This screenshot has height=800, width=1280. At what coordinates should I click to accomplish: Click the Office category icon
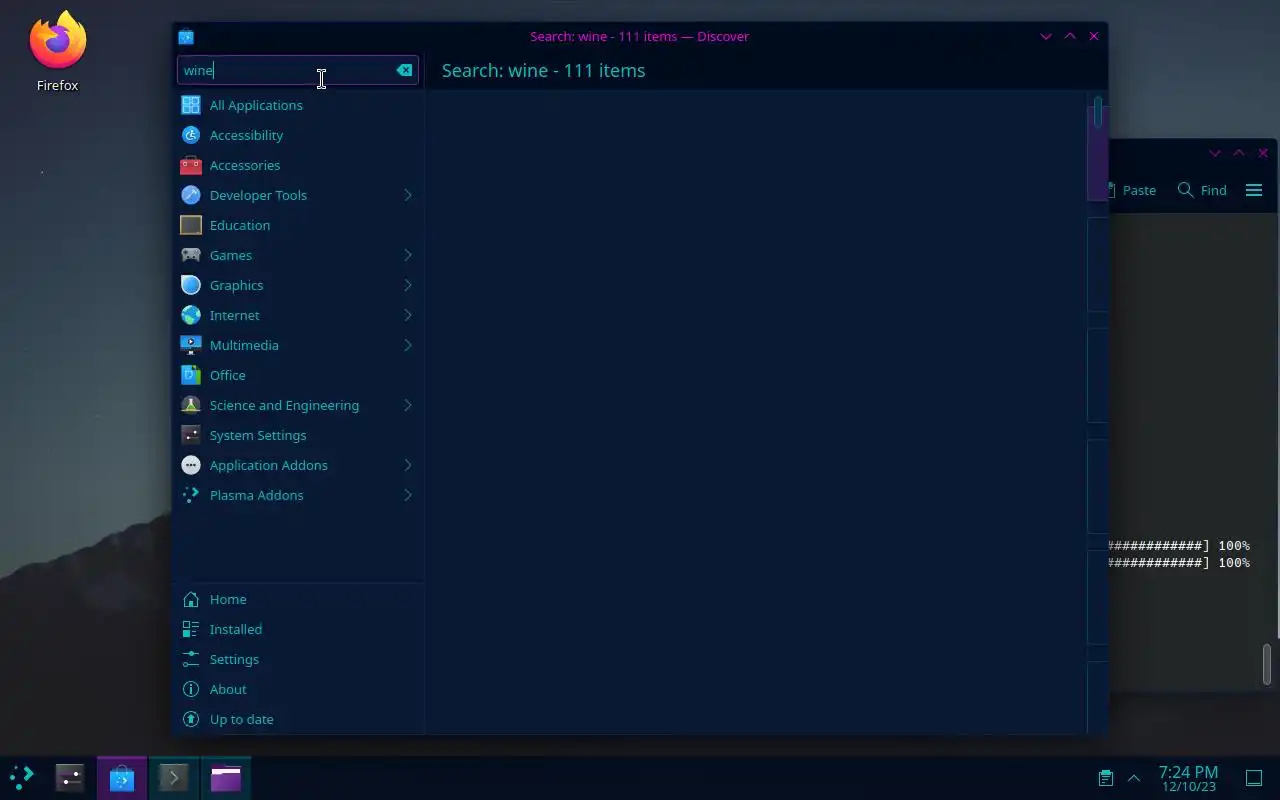click(191, 375)
